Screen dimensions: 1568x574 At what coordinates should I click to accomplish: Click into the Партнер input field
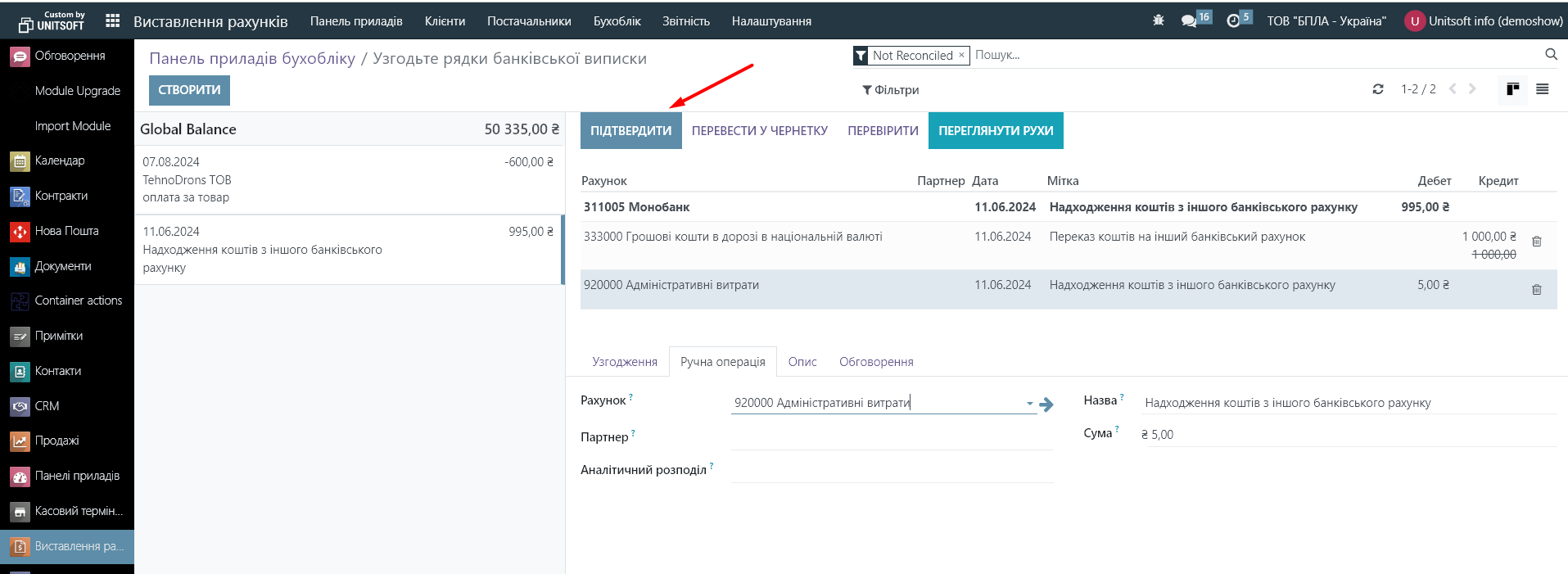(891, 438)
